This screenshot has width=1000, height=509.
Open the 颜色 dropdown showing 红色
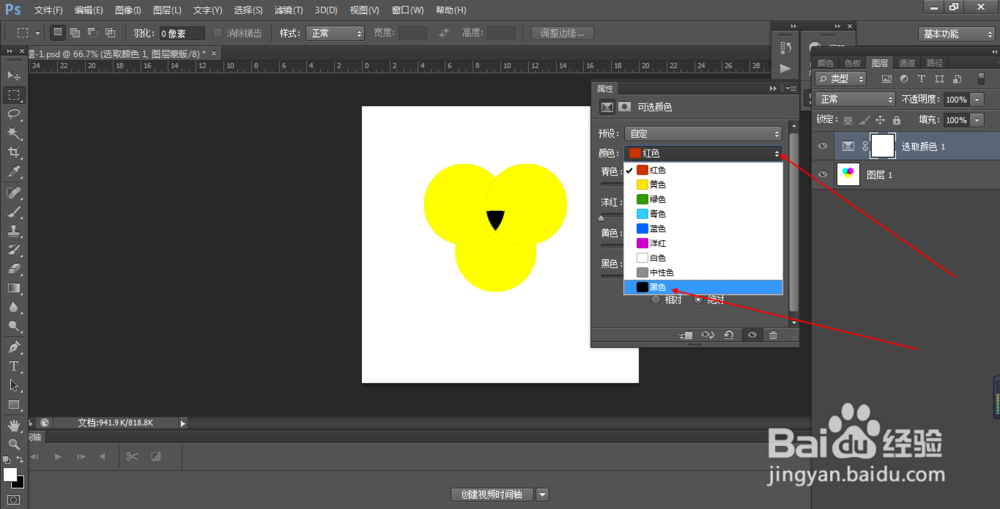tap(703, 153)
